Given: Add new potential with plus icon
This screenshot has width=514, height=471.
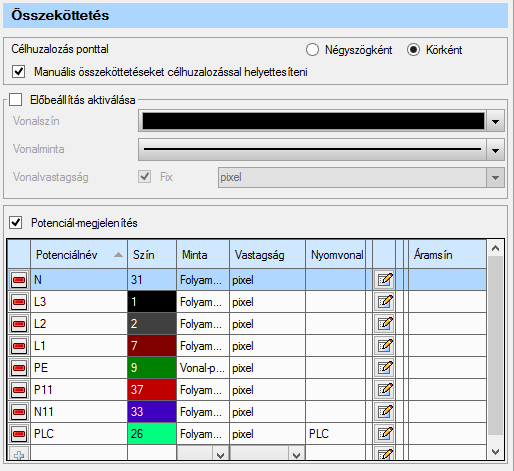Looking at the screenshot, I should 19,455.
